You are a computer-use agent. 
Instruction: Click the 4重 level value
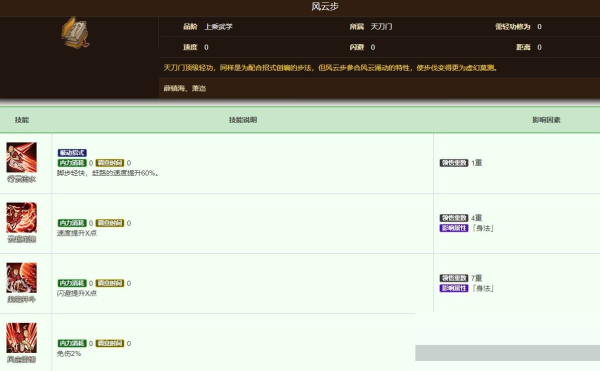(476, 218)
